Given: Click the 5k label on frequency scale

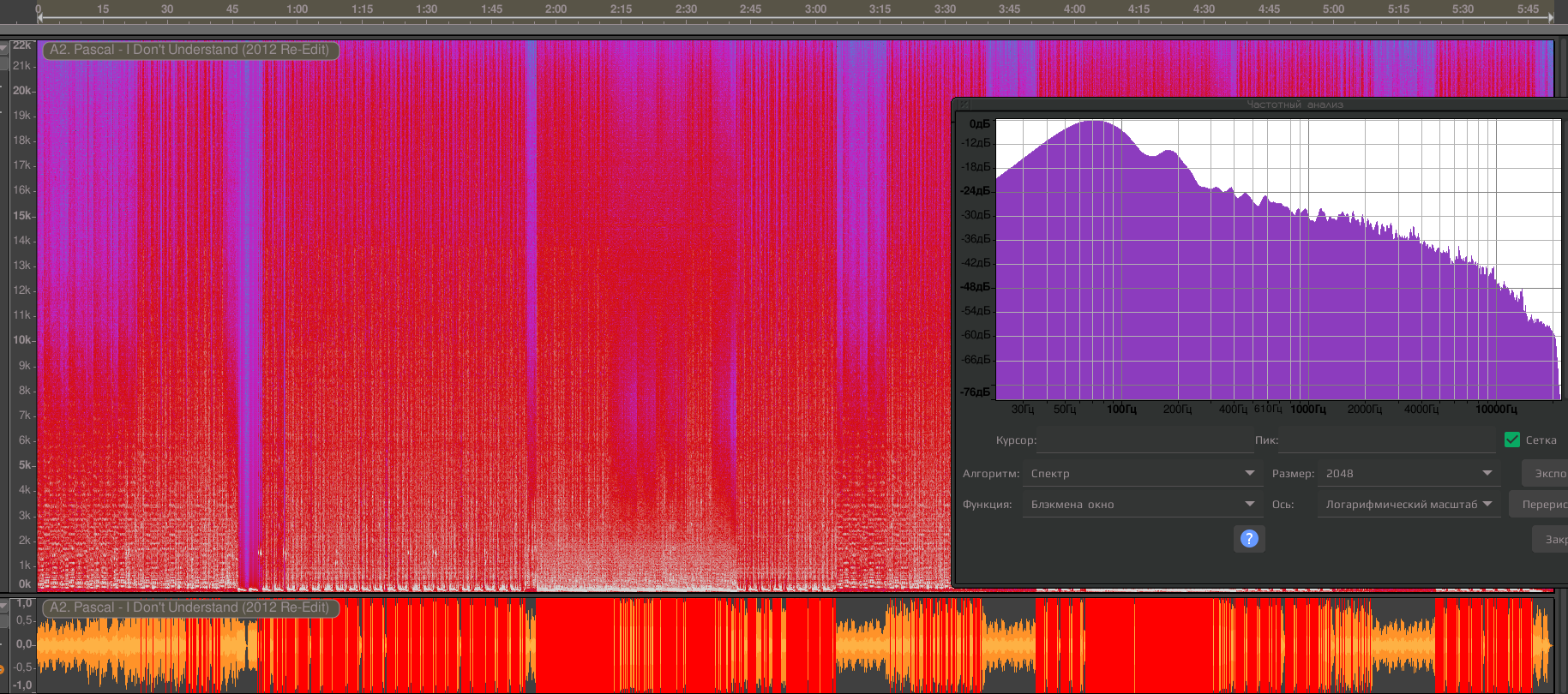Looking at the screenshot, I should coord(24,464).
